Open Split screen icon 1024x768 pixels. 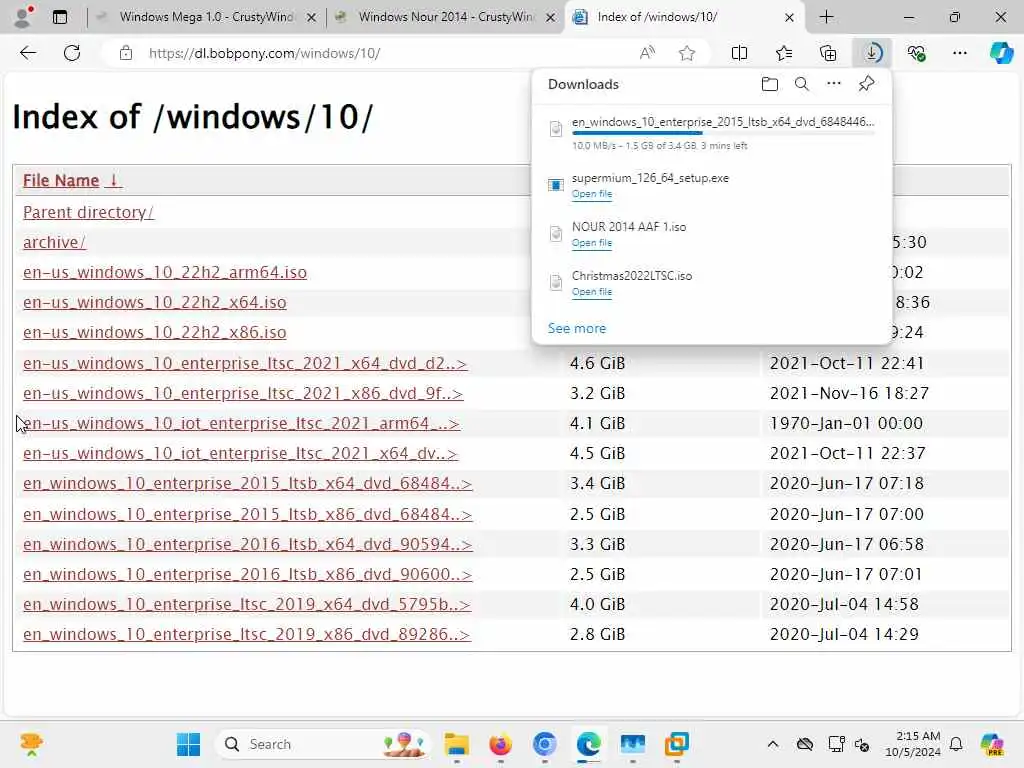(739, 53)
